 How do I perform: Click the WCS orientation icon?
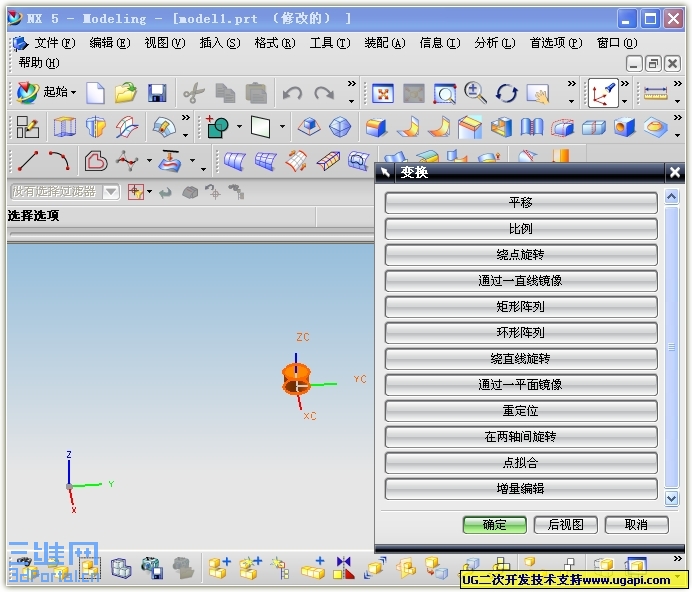(603, 93)
